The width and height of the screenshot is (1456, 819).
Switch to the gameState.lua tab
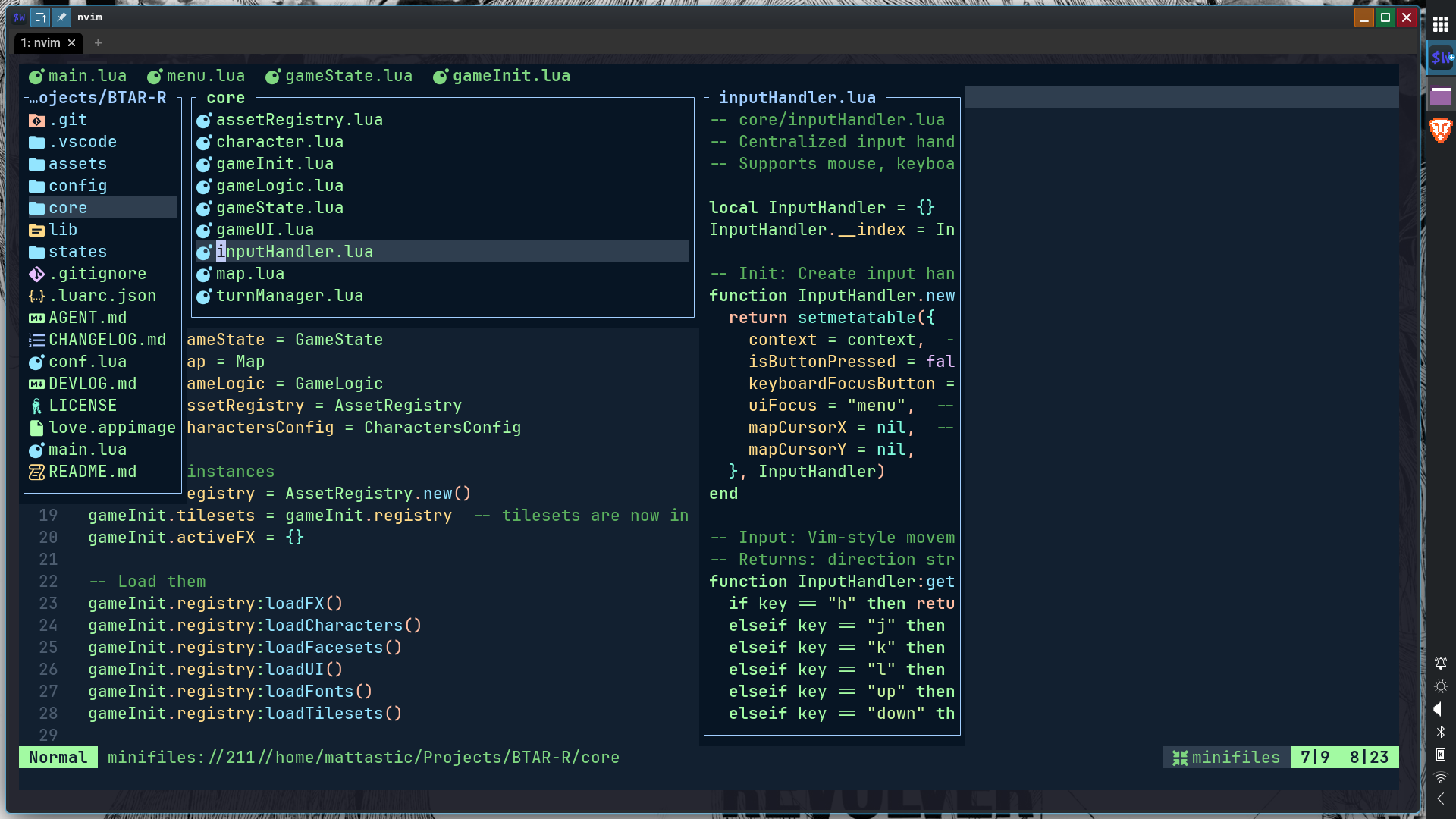(x=348, y=76)
